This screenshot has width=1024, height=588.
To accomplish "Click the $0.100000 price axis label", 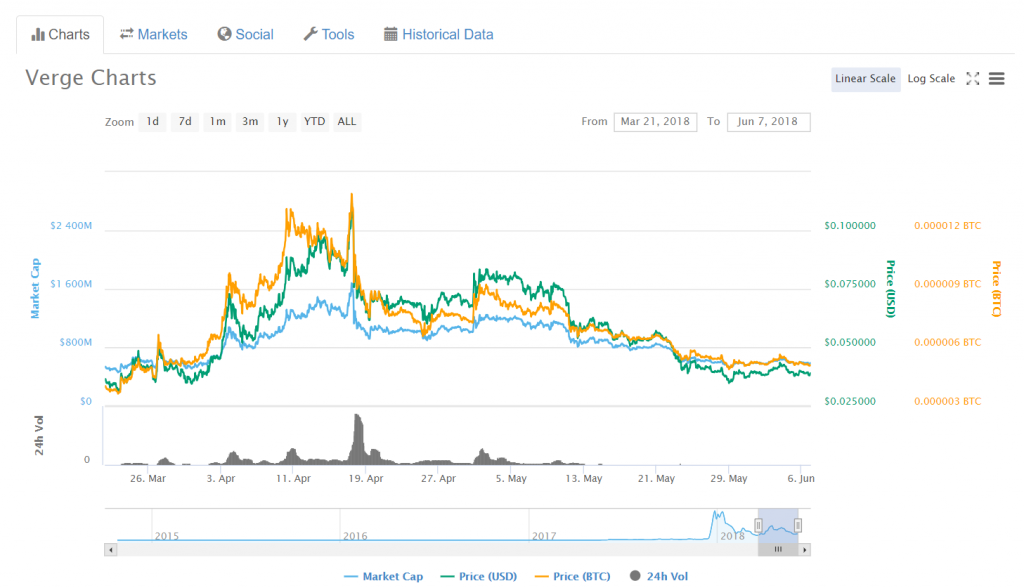I will coord(850,225).
